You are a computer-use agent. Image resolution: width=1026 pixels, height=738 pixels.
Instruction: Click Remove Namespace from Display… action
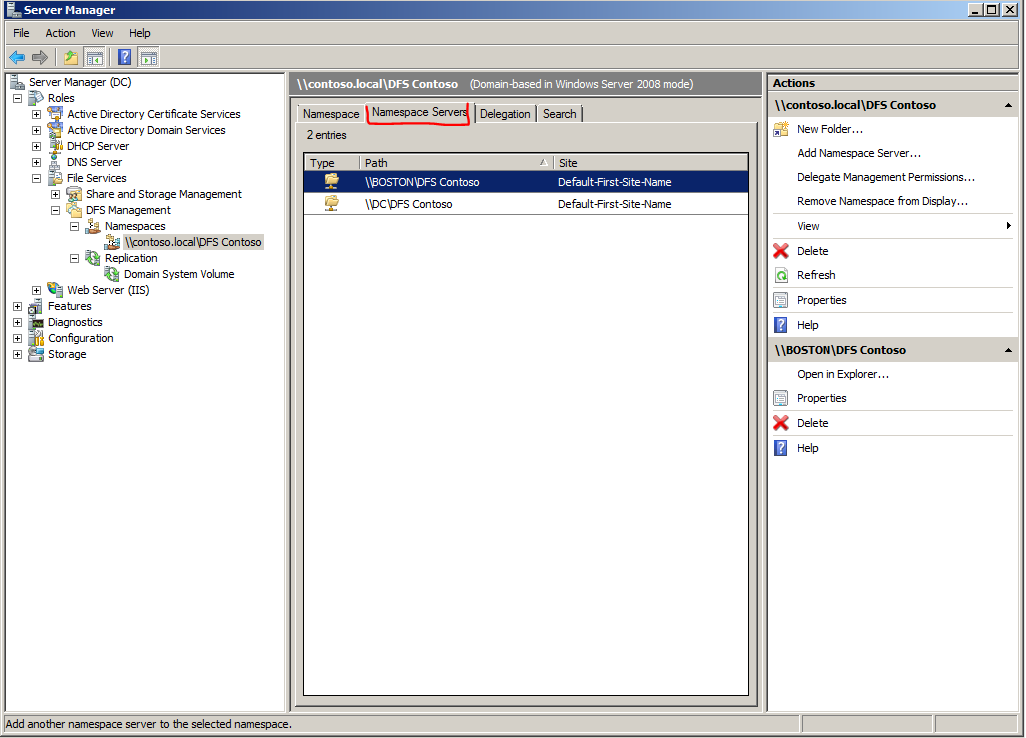(x=882, y=202)
